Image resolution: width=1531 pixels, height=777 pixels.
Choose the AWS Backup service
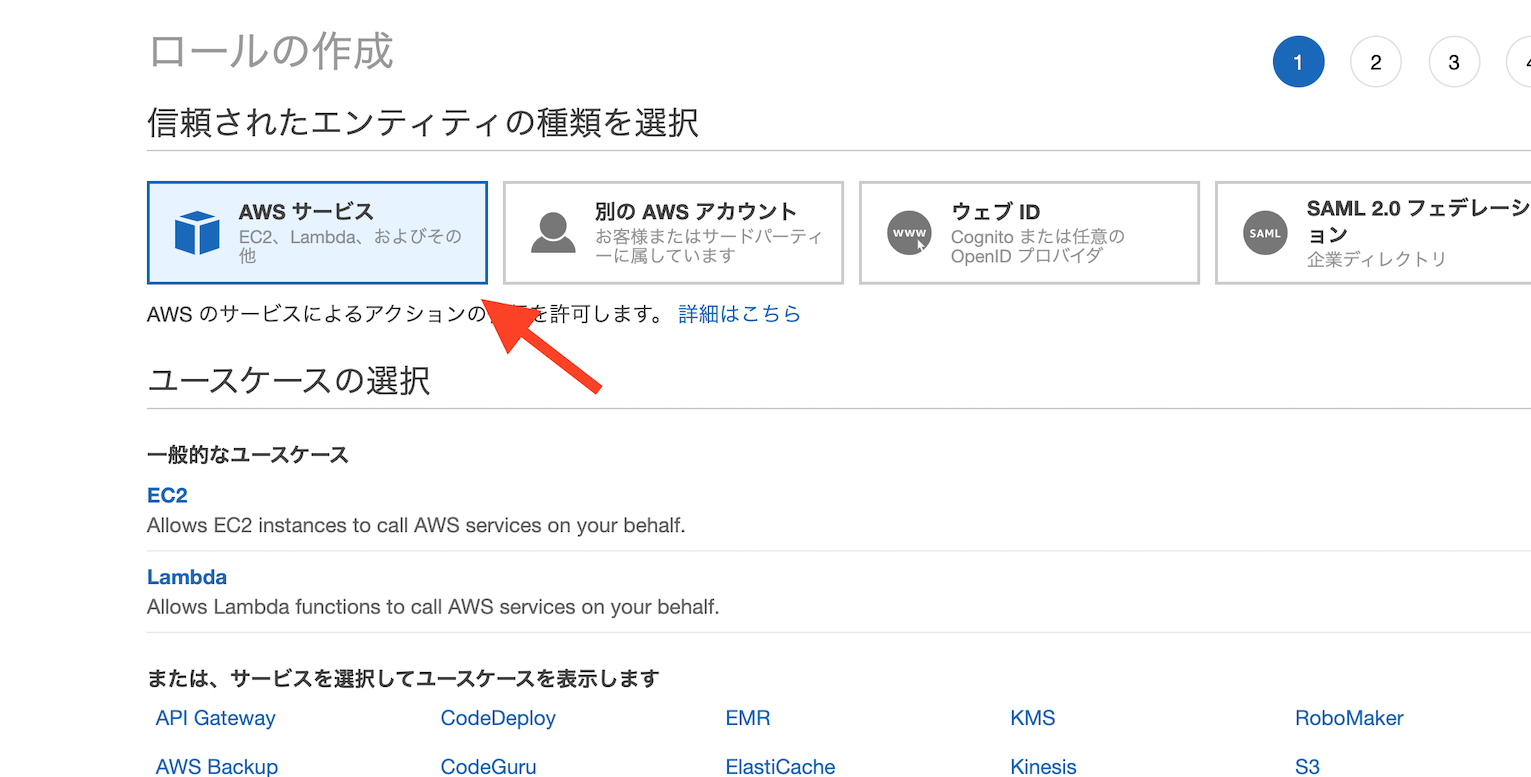click(x=216, y=766)
